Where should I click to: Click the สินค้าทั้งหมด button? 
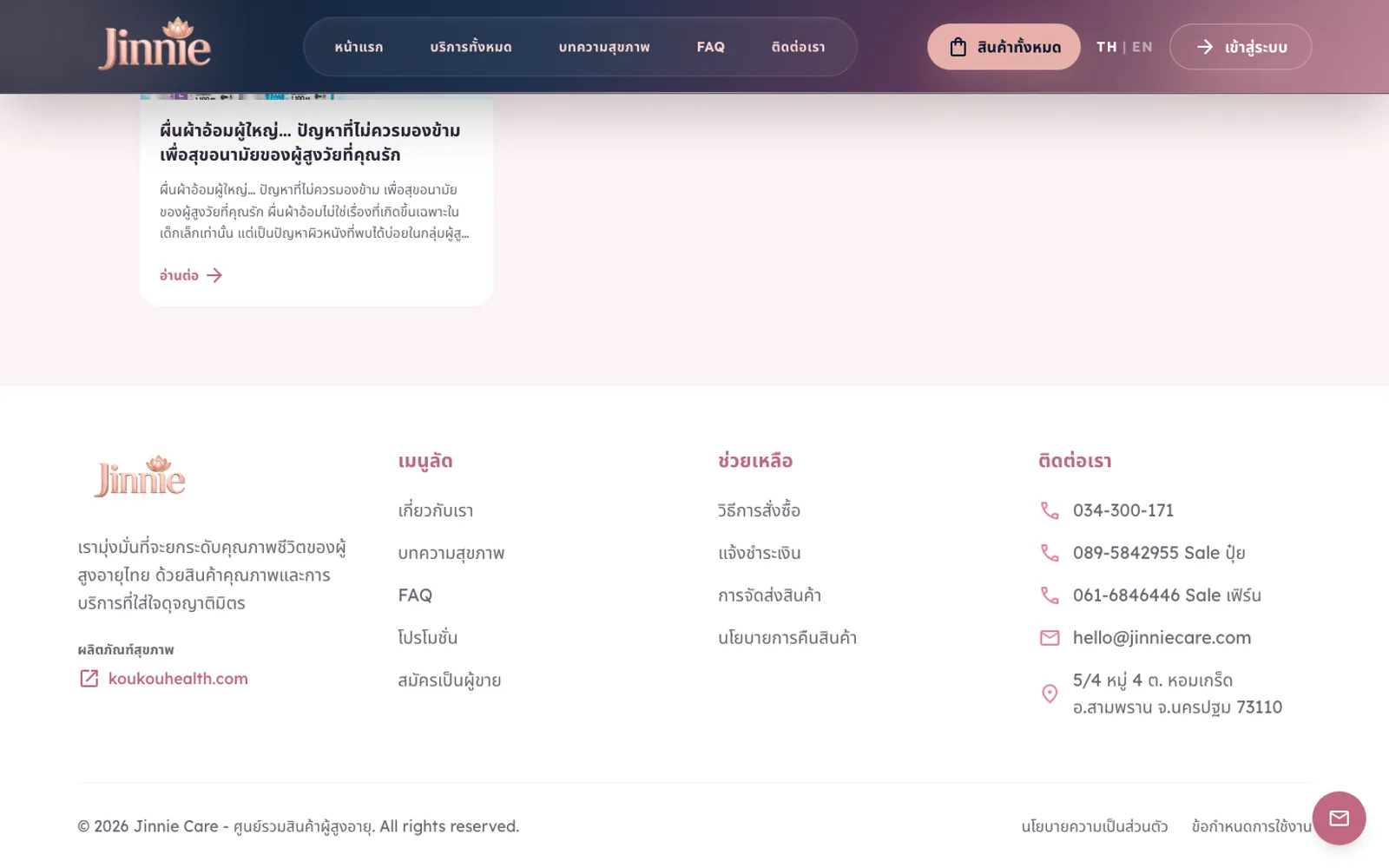tap(1004, 47)
